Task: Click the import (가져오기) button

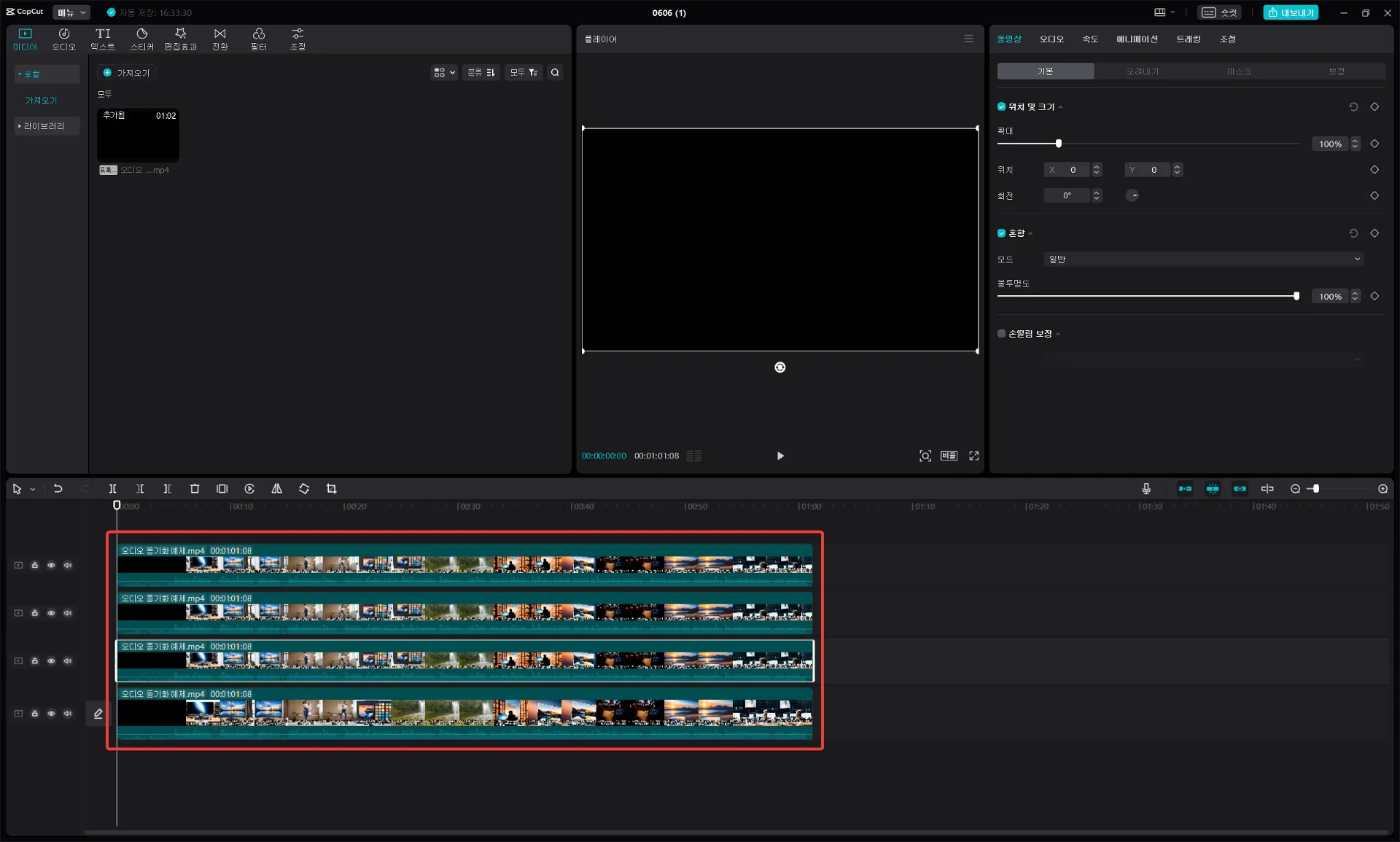Action: [127, 73]
